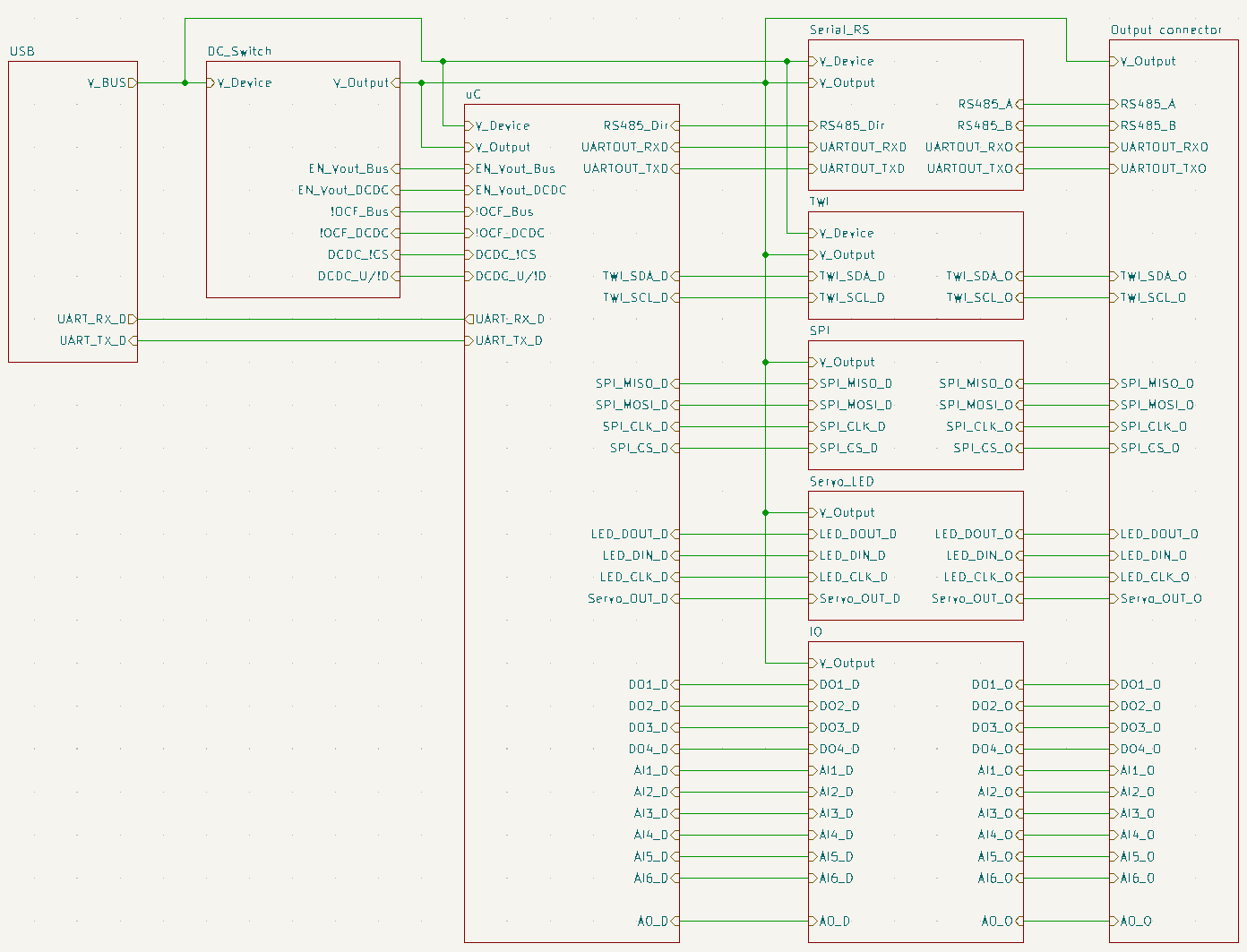
Task: Click TWI_SCL_O pin in TWI sheet
Action: click(x=985, y=297)
